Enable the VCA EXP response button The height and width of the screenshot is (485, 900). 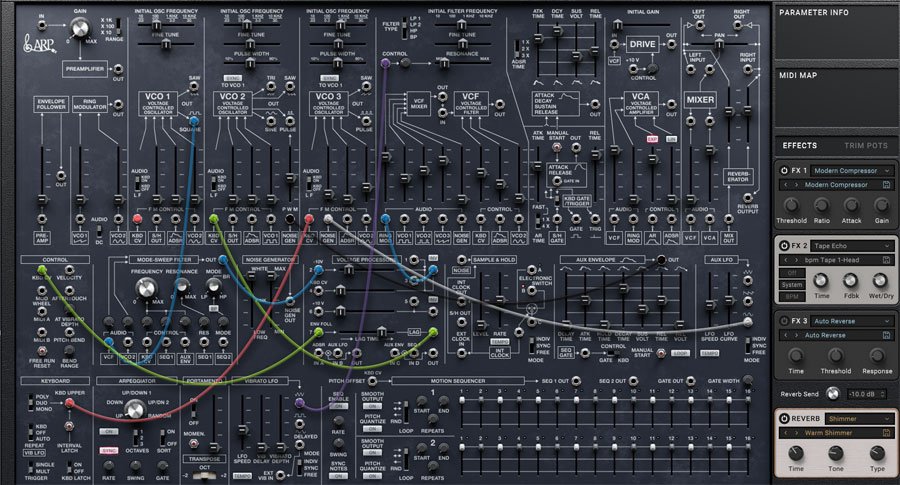652,139
